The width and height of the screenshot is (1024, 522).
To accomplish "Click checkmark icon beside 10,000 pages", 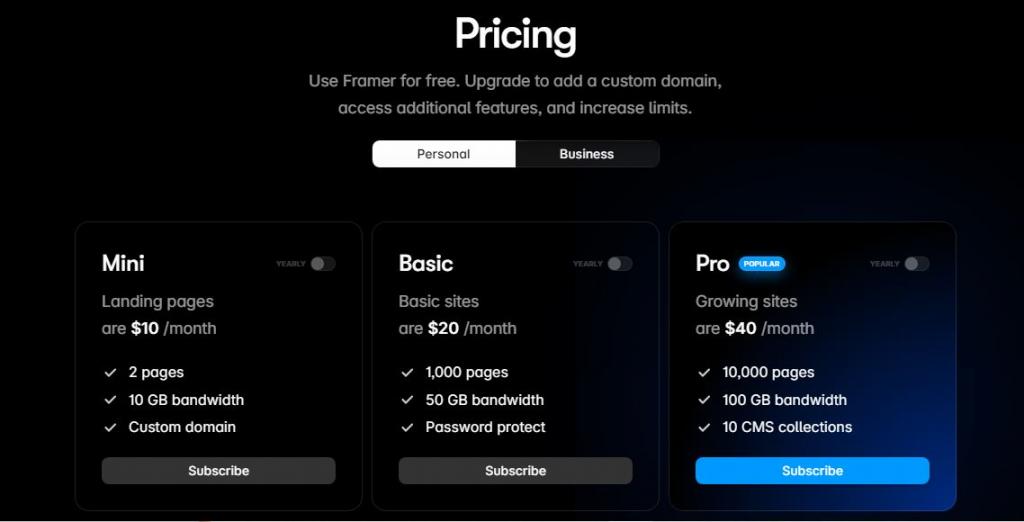I will click(704, 372).
